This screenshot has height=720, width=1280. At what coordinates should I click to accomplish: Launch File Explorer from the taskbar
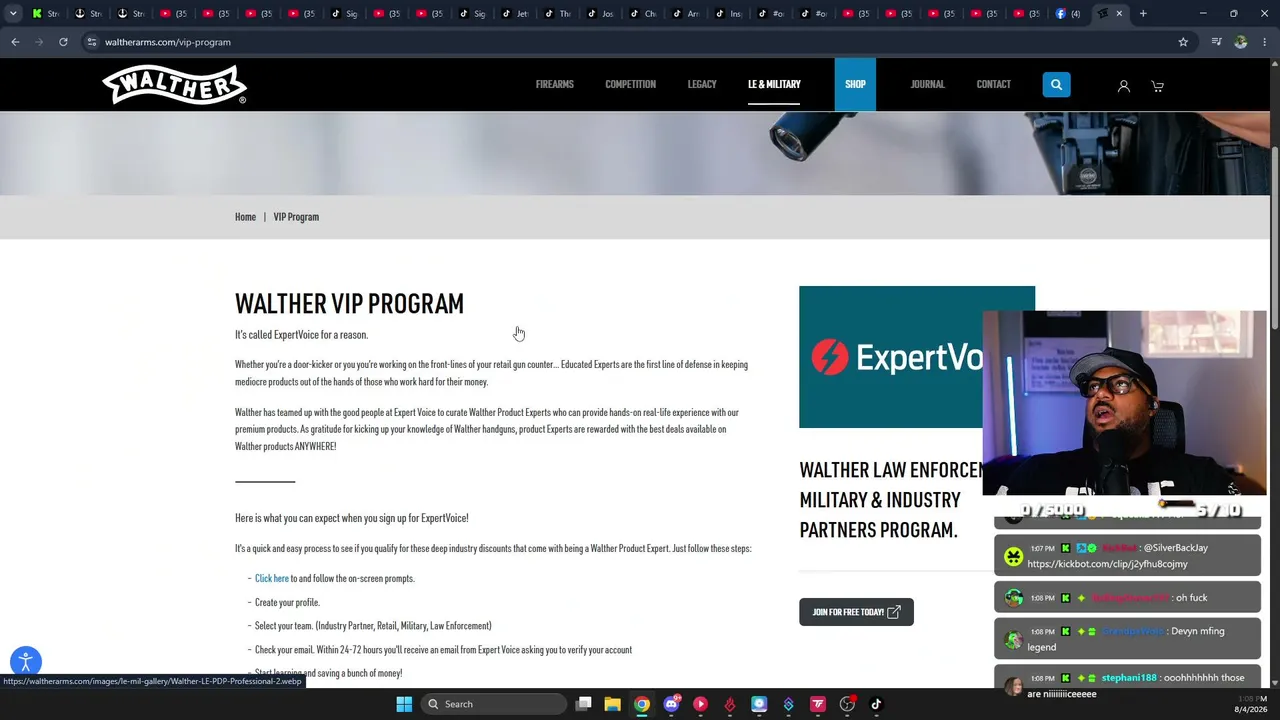612,704
